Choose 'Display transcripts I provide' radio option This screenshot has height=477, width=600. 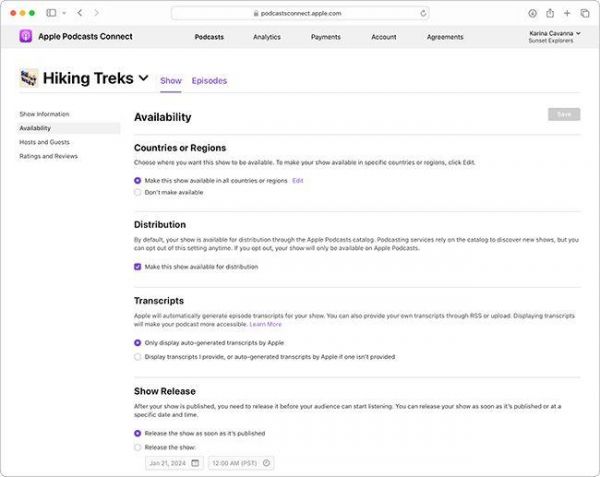click(138, 356)
